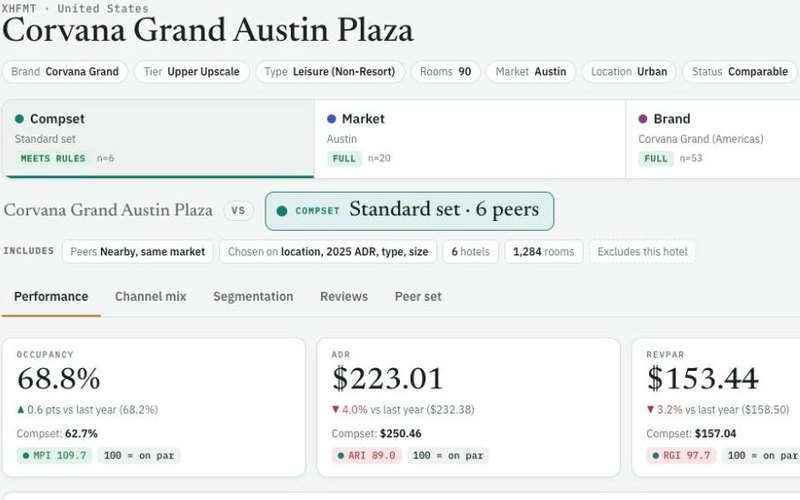Click the Chosen on location, 2025 ADR chip
The height and width of the screenshot is (500, 800).
pos(328,252)
